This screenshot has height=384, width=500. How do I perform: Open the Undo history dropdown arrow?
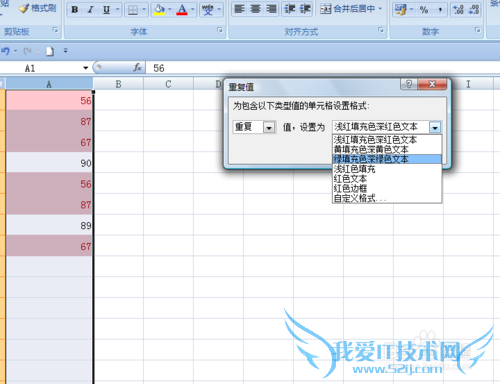(x=15, y=51)
